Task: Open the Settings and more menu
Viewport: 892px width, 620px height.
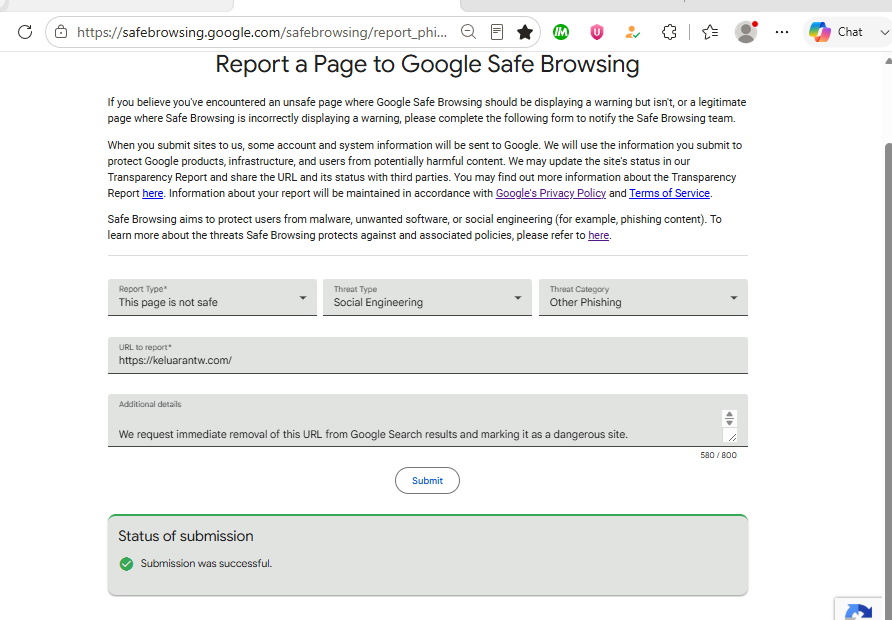Action: pos(782,32)
